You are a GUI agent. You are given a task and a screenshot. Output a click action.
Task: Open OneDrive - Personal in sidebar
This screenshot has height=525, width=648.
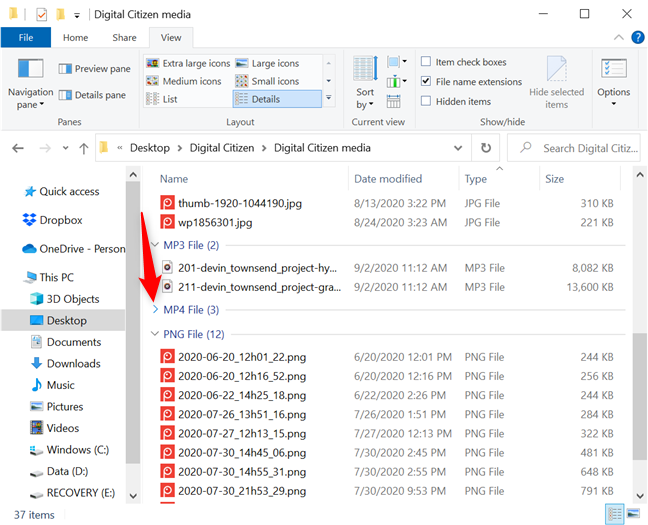74,249
